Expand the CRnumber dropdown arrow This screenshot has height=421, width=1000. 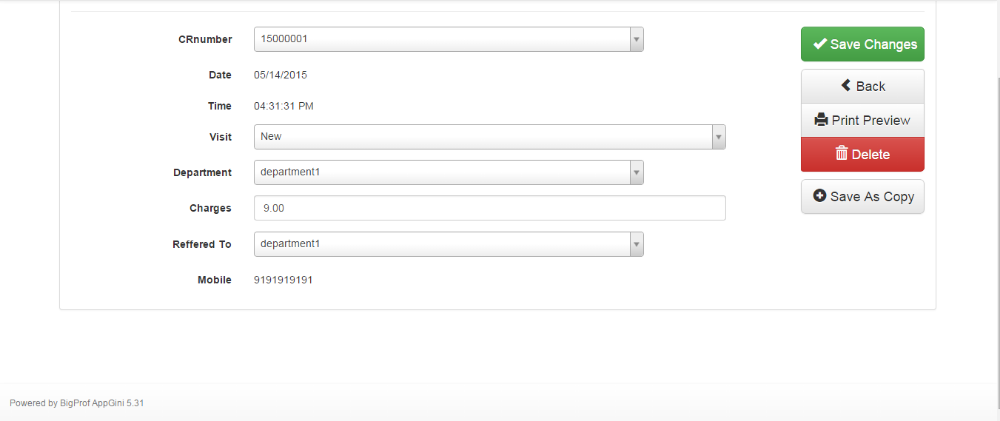point(636,39)
